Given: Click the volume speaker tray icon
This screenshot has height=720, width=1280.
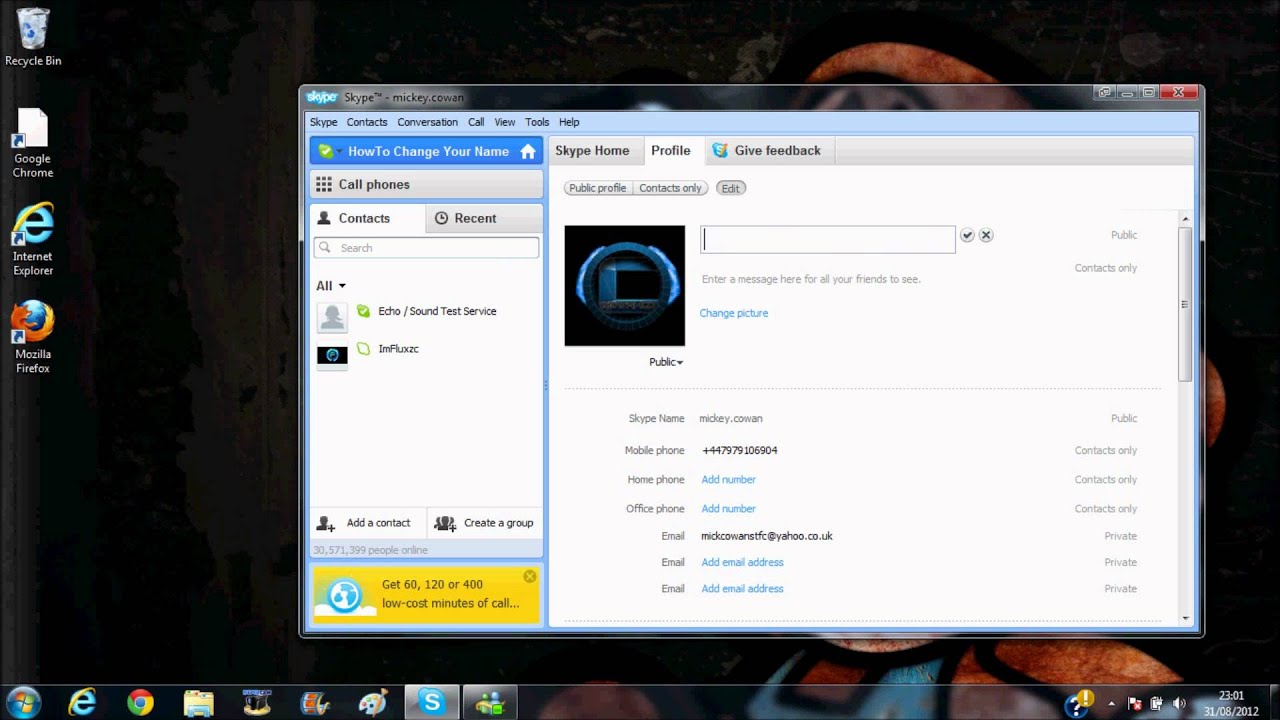Looking at the screenshot, I should click(1178, 703).
